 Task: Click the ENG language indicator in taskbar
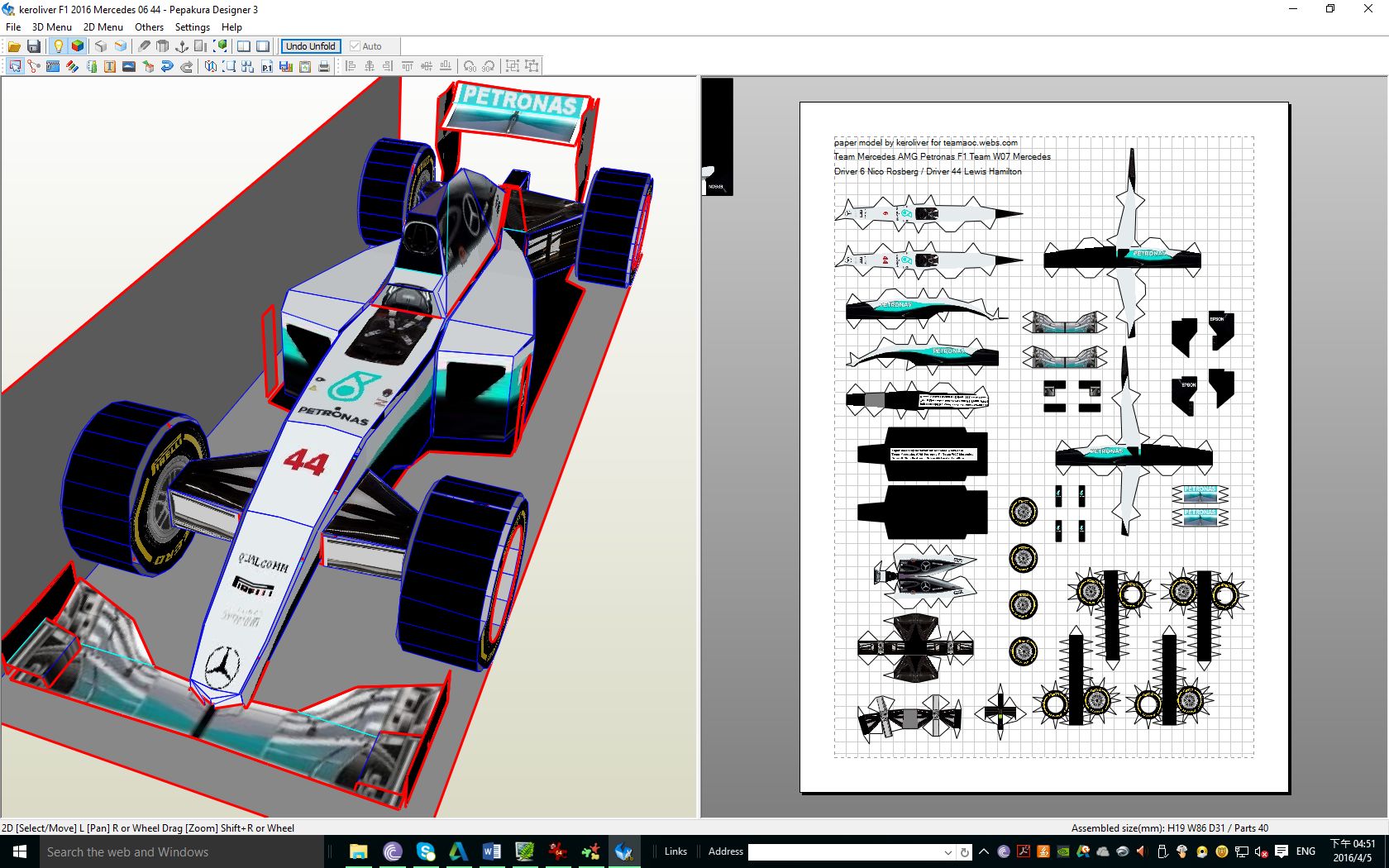pyautogui.click(x=1305, y=851)
